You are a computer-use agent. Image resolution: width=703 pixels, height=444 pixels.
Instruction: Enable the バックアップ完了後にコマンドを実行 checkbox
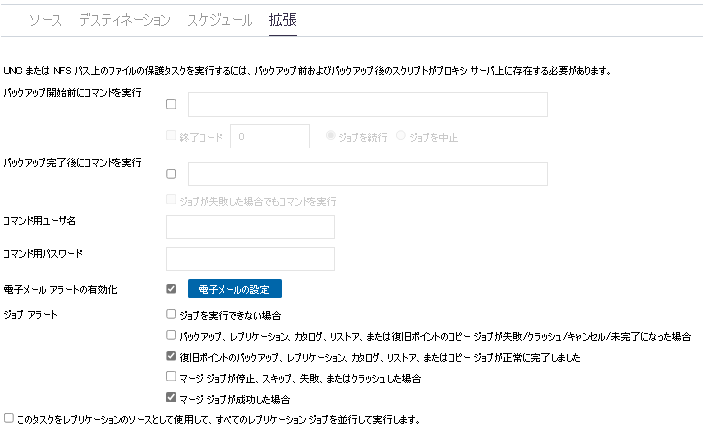(171, 174)
